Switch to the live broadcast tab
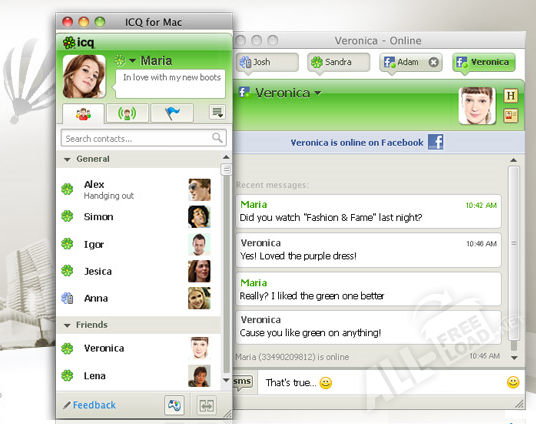Image resolution: width=536 pixels, height=424 pixels. pos(127,113)
